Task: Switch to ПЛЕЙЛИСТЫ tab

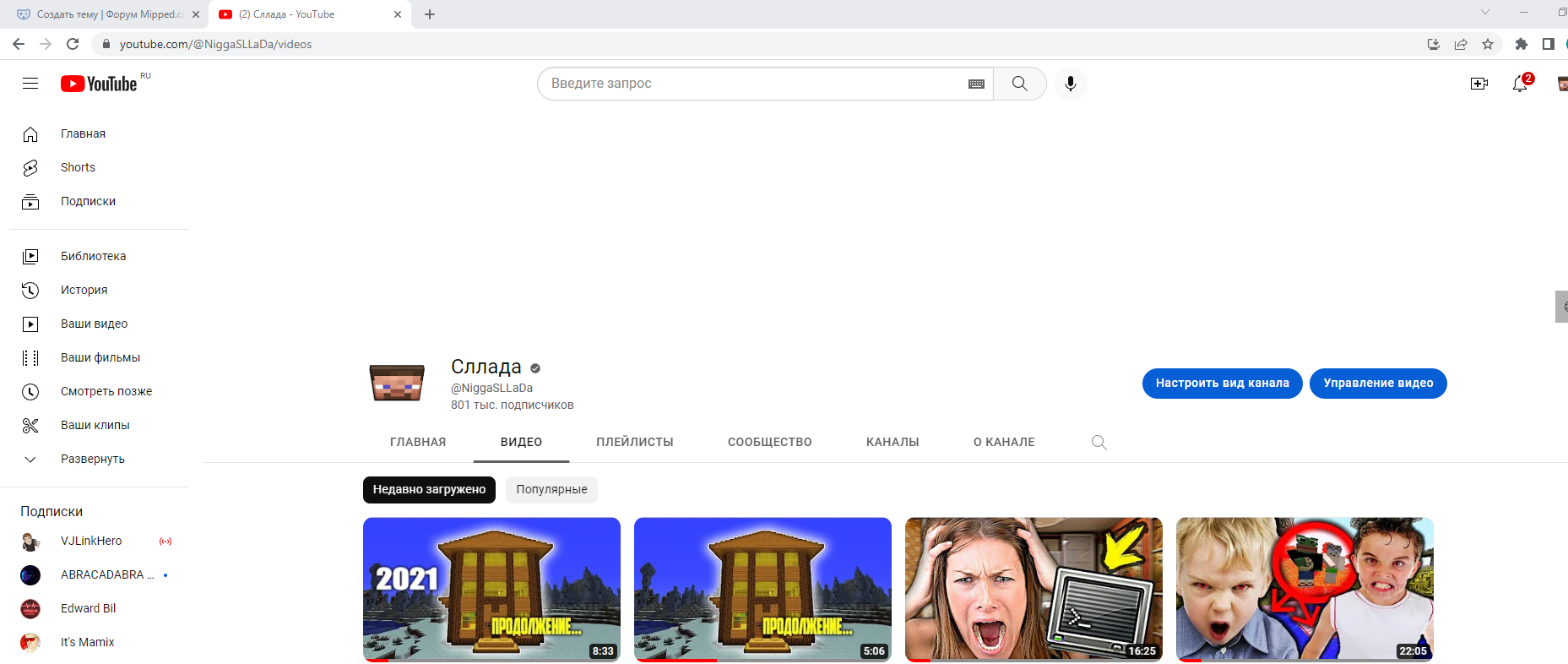Action: (635, 442)
